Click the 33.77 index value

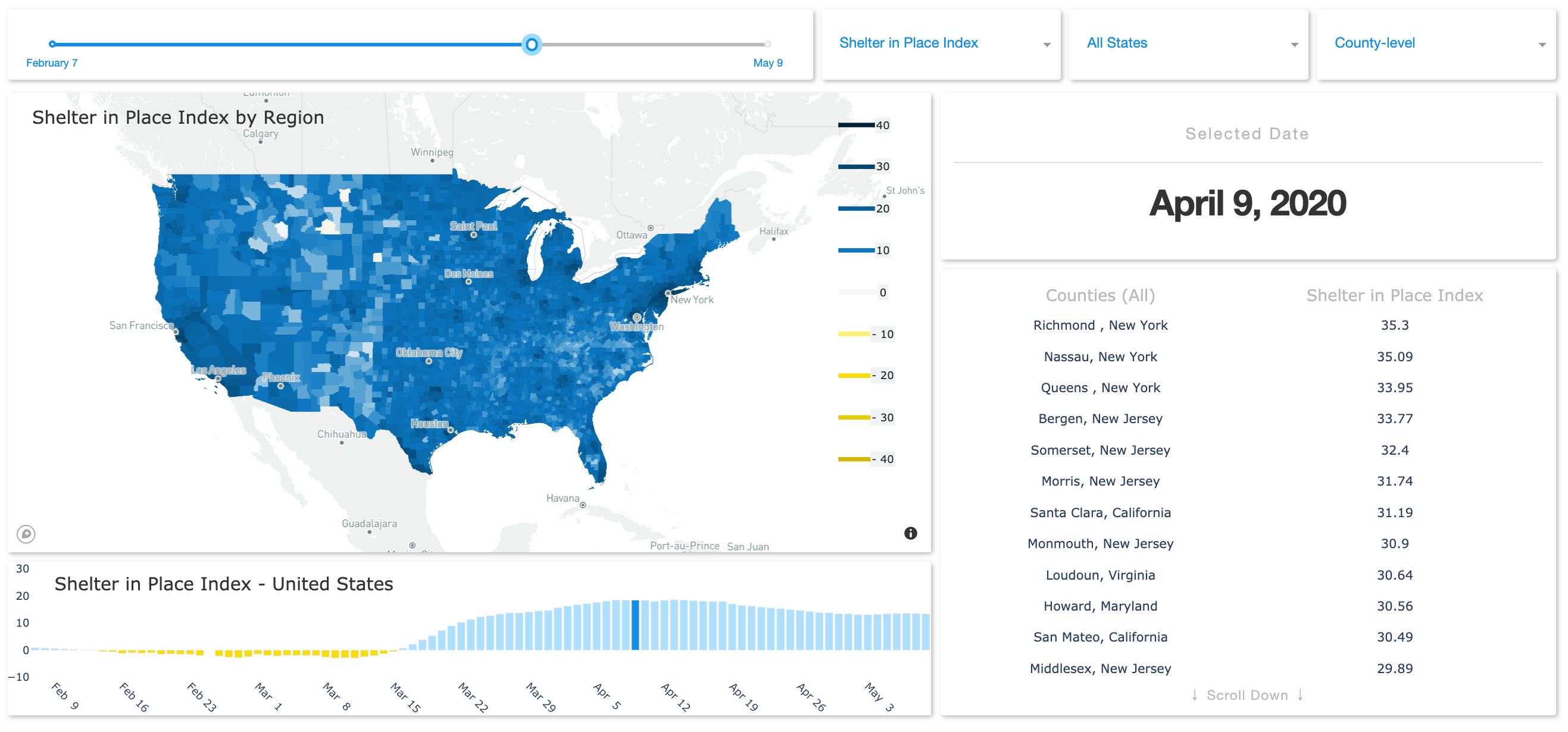coord(1394,418)
